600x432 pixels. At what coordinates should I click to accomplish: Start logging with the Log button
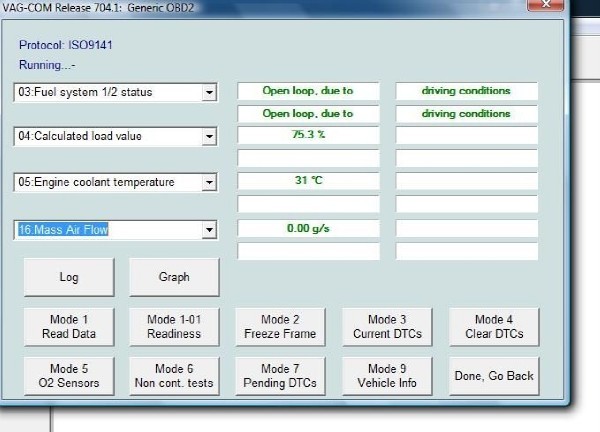[x=69, y=277]
